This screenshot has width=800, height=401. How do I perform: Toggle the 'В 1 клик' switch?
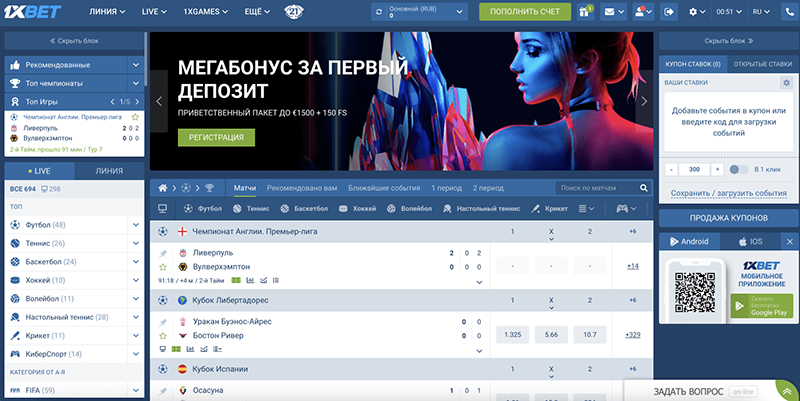pyautogui.click(x=739, y=169)
